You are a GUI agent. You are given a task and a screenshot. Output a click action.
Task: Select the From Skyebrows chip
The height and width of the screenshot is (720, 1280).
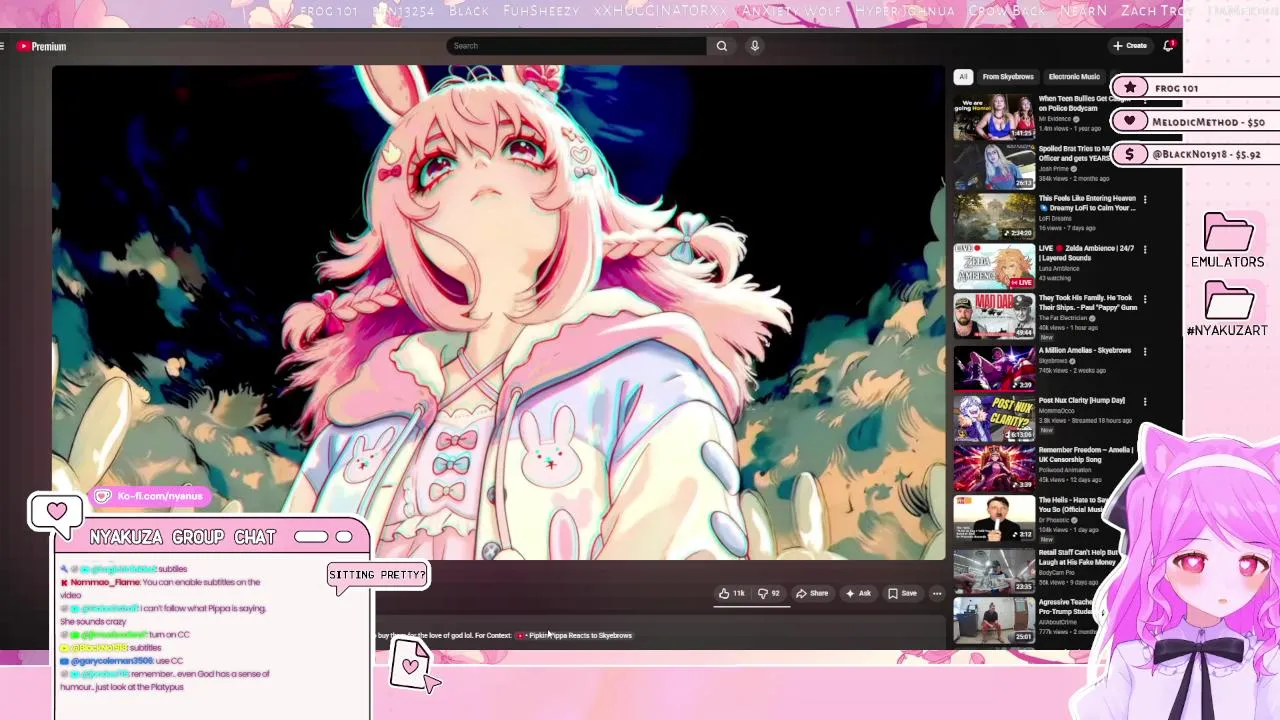coord(1008,77)
